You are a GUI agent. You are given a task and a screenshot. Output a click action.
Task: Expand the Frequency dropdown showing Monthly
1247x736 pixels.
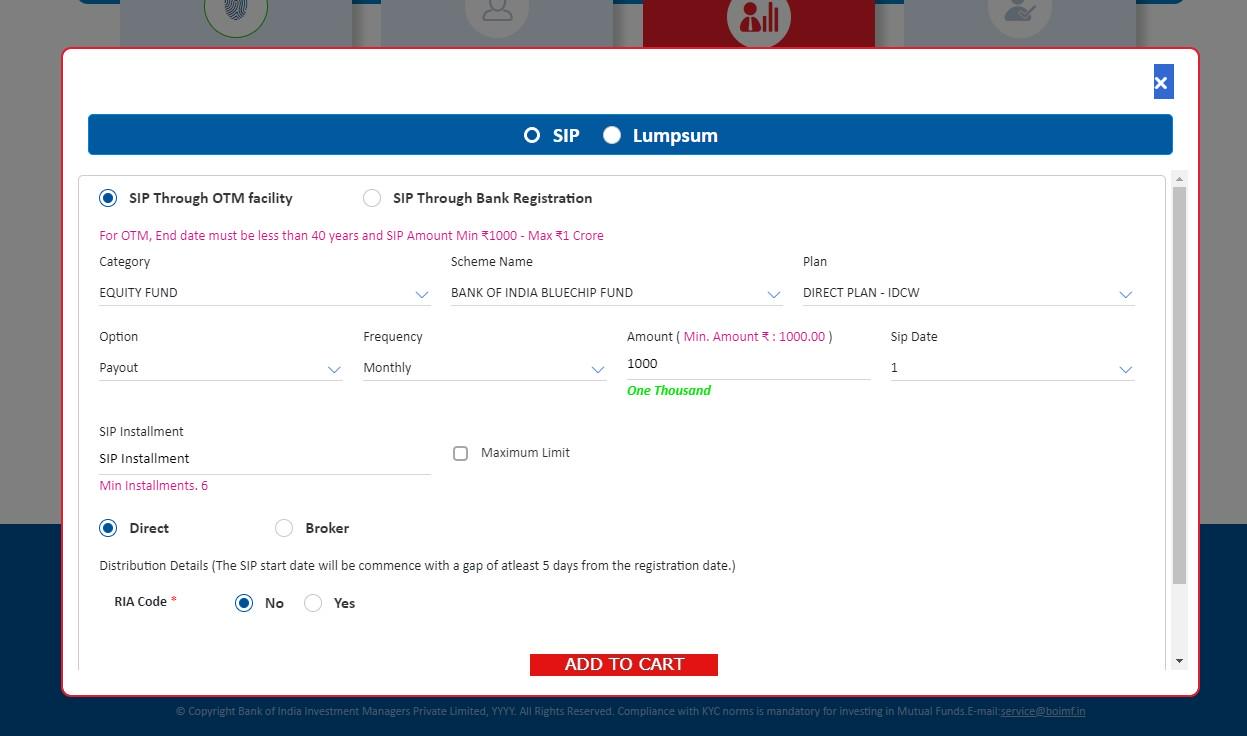pyautogui.click(x=485, y=368)
